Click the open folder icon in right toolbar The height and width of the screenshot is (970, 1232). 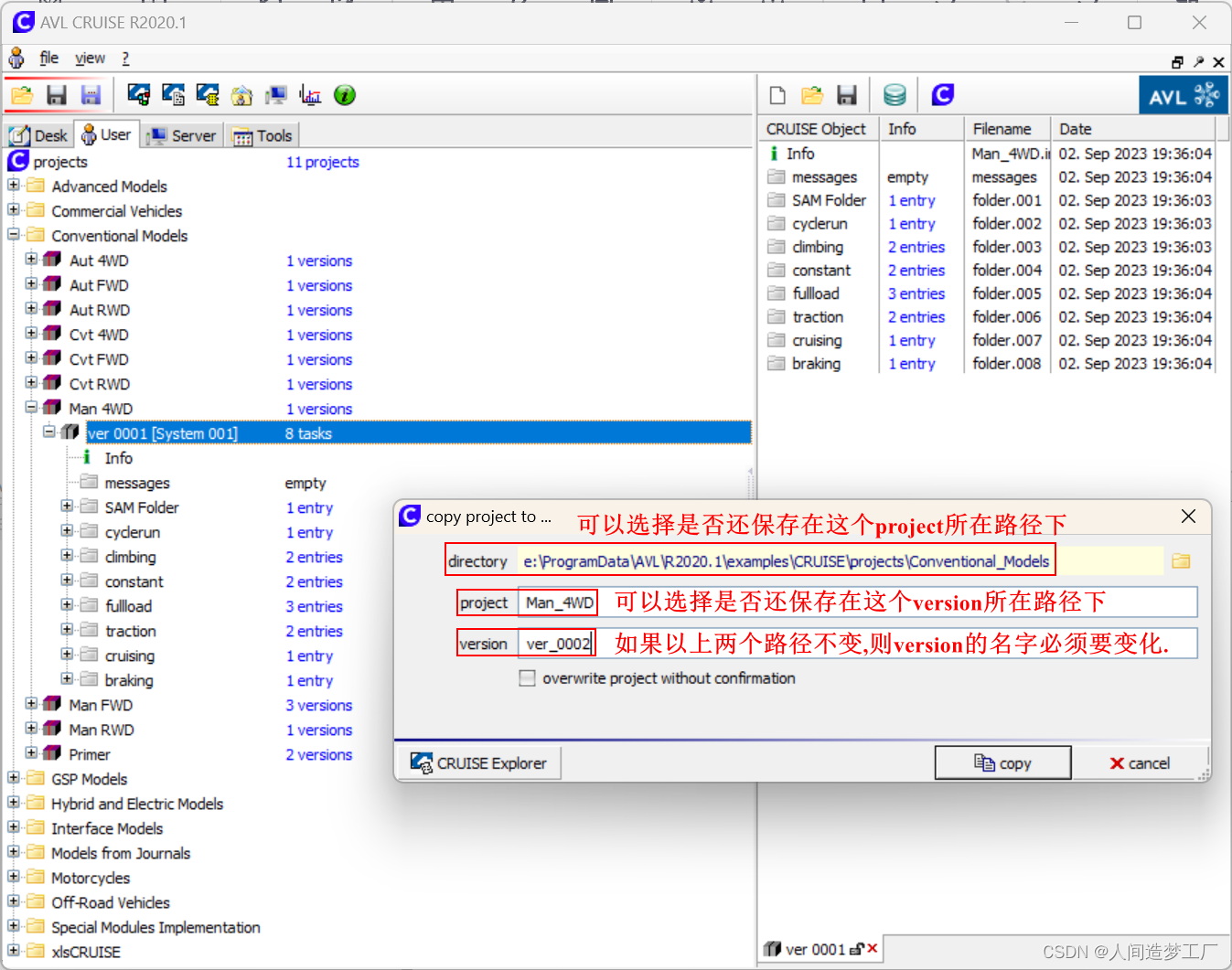coord(812,95)
